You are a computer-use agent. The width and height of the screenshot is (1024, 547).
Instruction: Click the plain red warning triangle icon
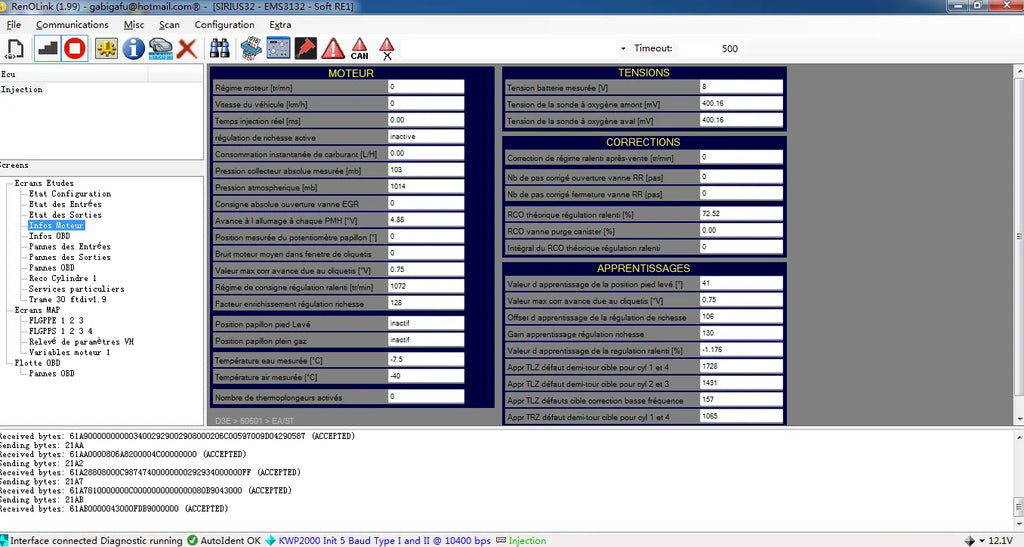pyautogui.click(x=333, y=48)
